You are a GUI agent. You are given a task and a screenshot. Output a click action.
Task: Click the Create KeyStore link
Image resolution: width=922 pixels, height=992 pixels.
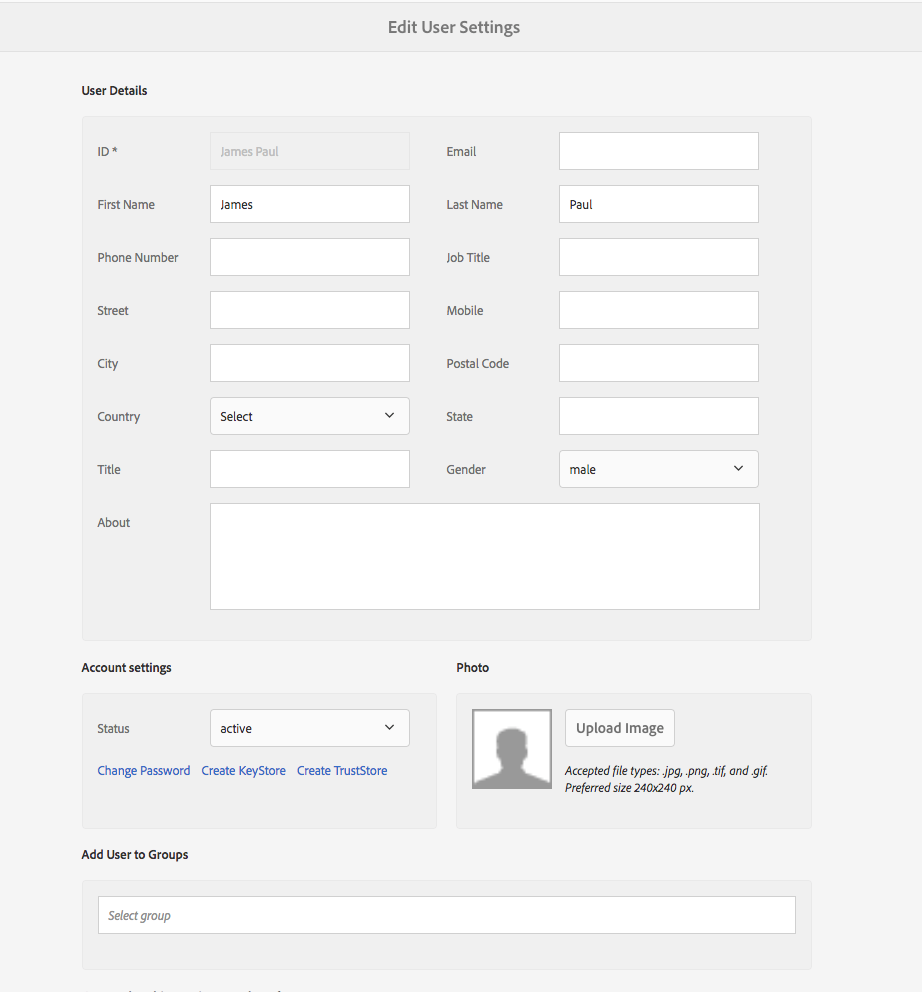[243, 771]
